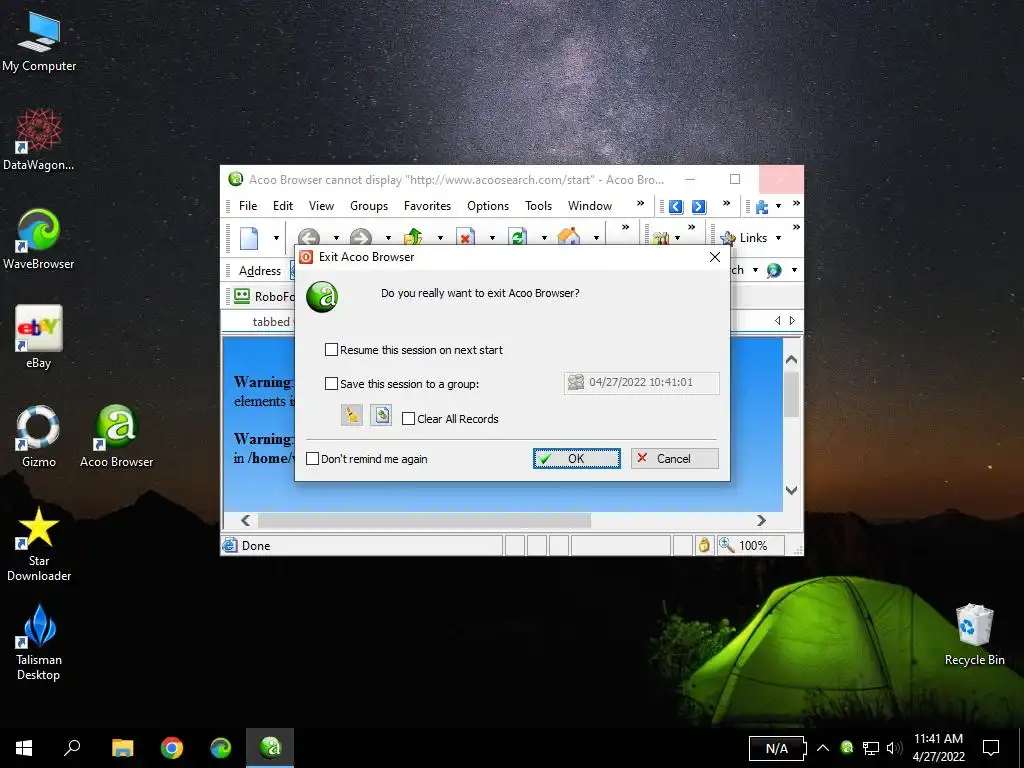The height and width of the screenshot is (768, 1024).
Task: Click the globe search-engine icon
Action: [x=774, y=270]
